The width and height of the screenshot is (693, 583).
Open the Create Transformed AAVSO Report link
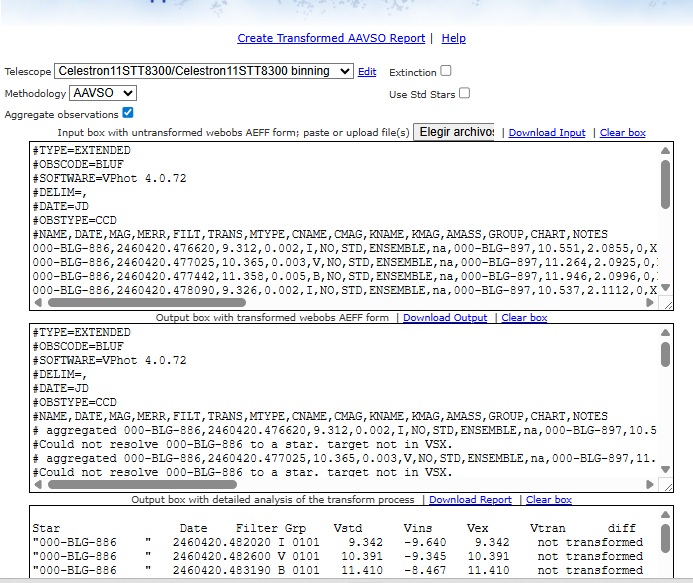(331, 39)
